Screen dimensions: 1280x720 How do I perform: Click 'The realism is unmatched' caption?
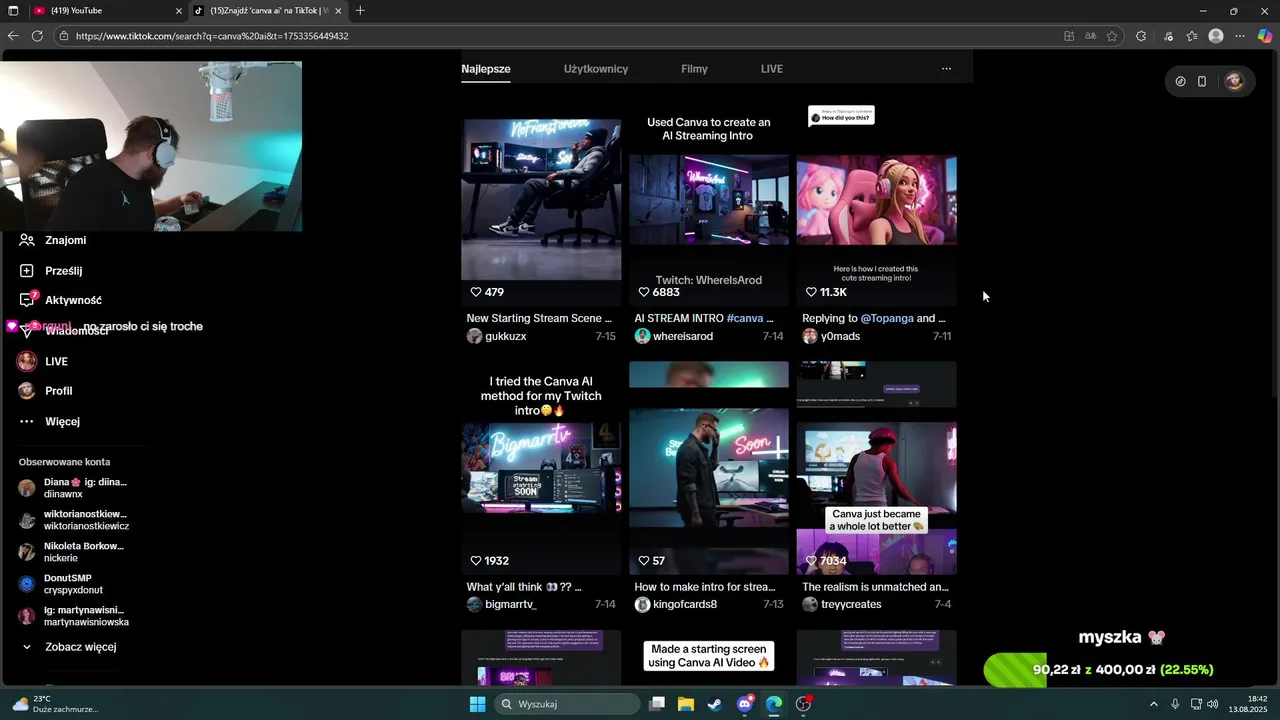[x=875, y=587]
